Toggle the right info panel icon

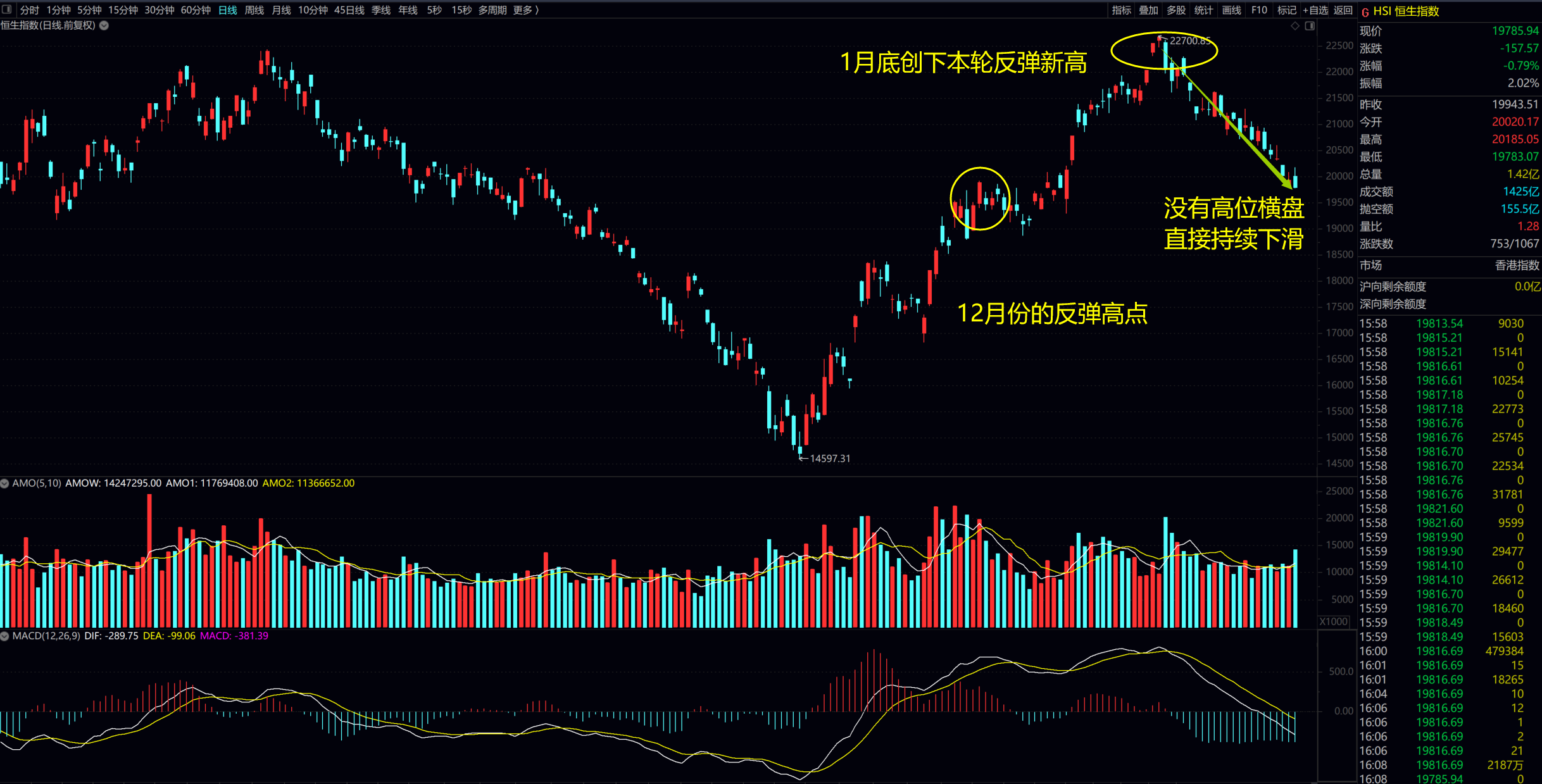1310,26
